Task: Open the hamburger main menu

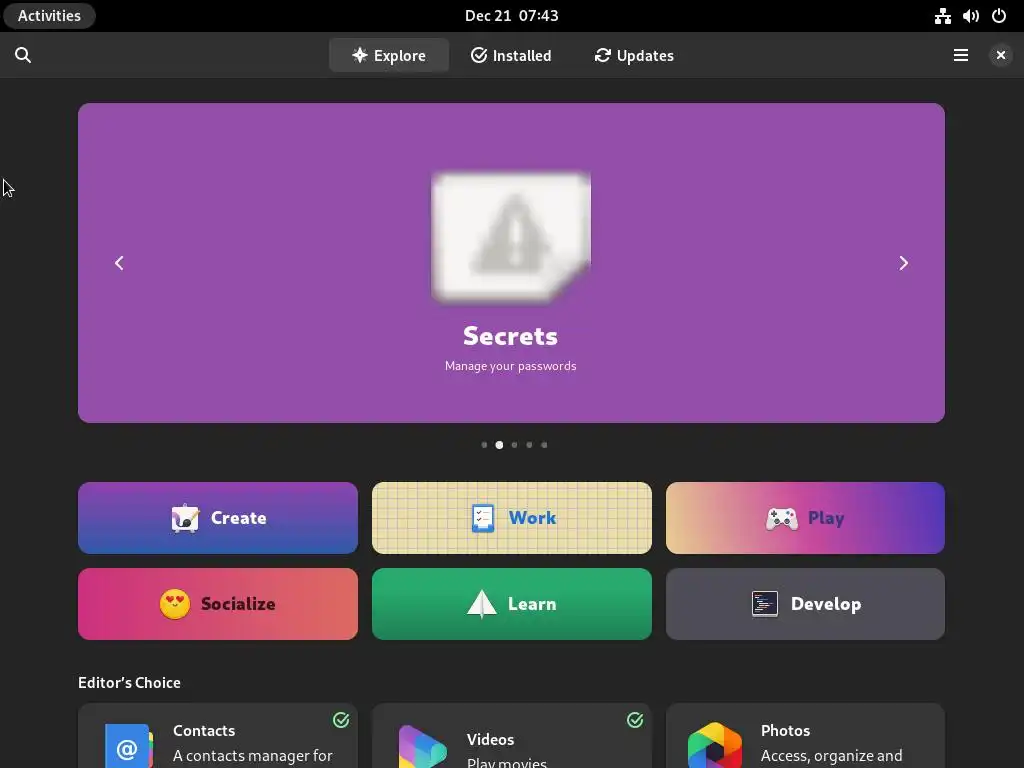Action: [x=961, y=56]
